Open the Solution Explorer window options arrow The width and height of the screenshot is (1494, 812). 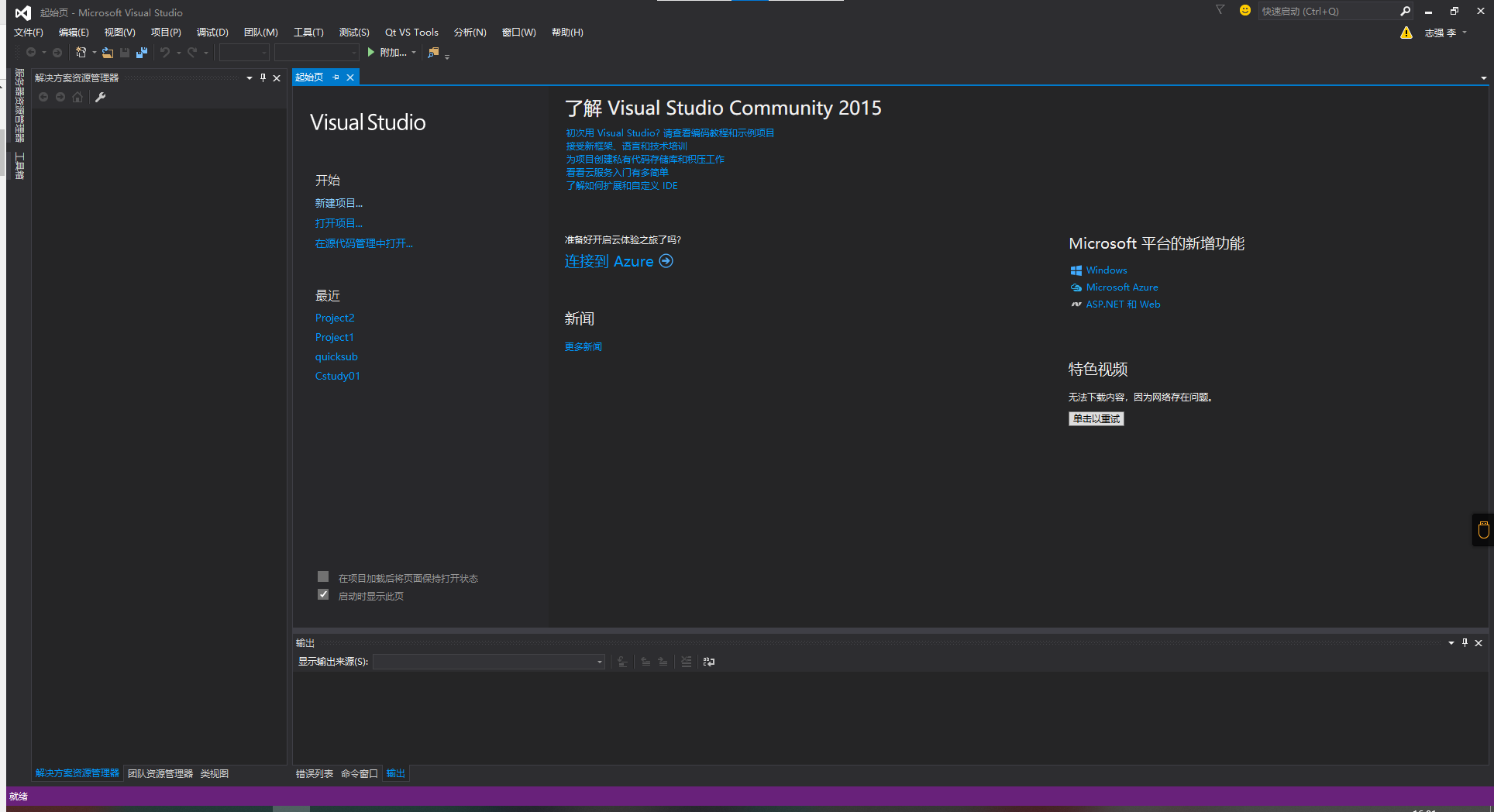250,77
